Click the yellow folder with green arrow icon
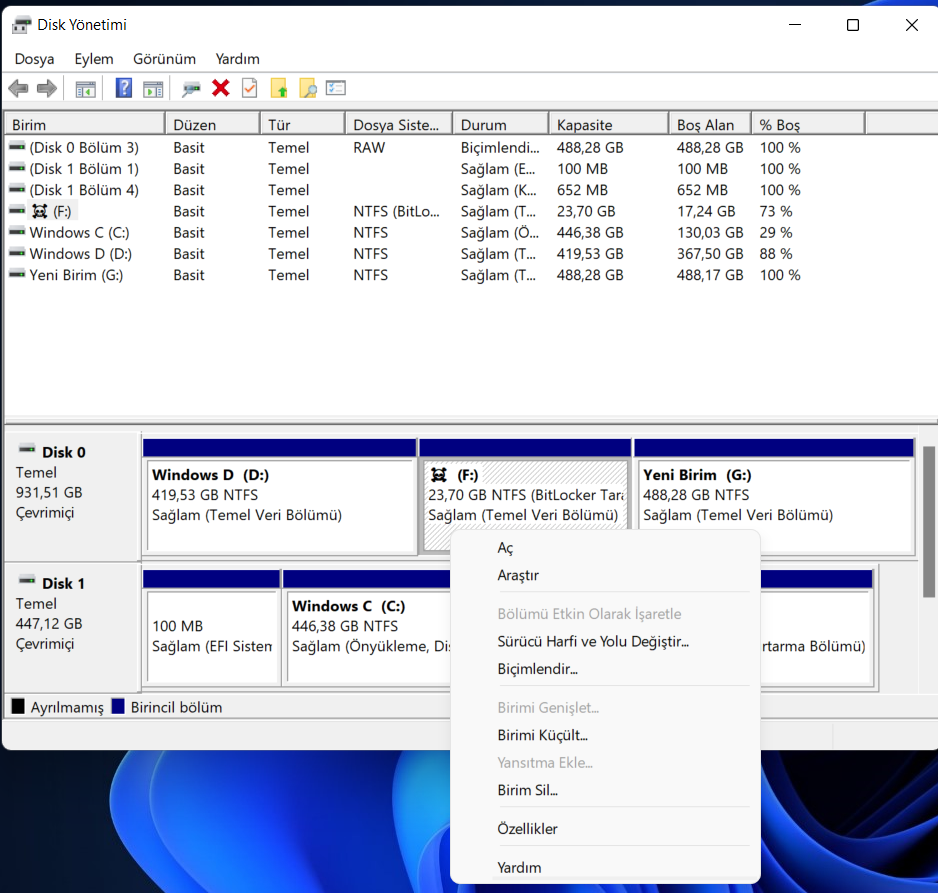 coord(279,89)
